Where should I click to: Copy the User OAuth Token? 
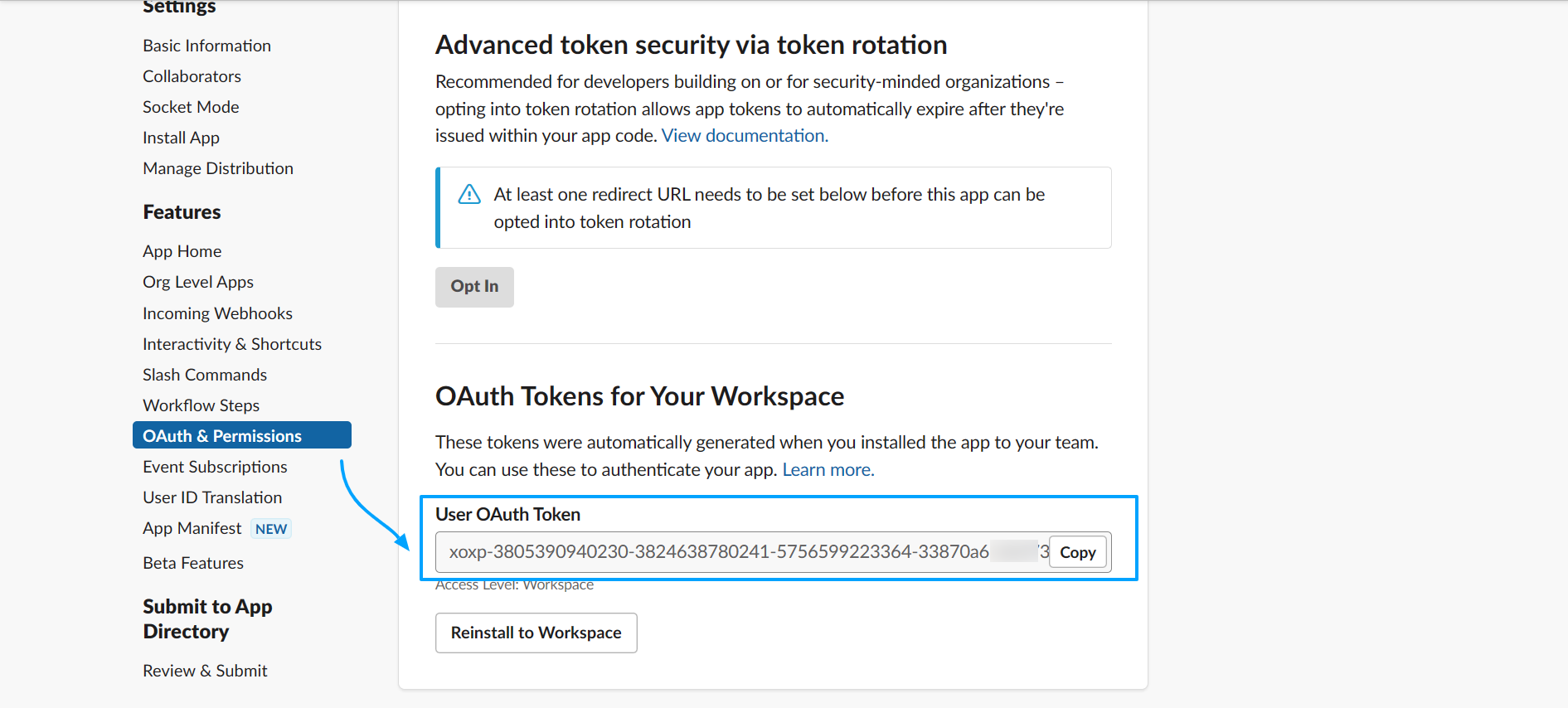click(x=1077, y=552)
